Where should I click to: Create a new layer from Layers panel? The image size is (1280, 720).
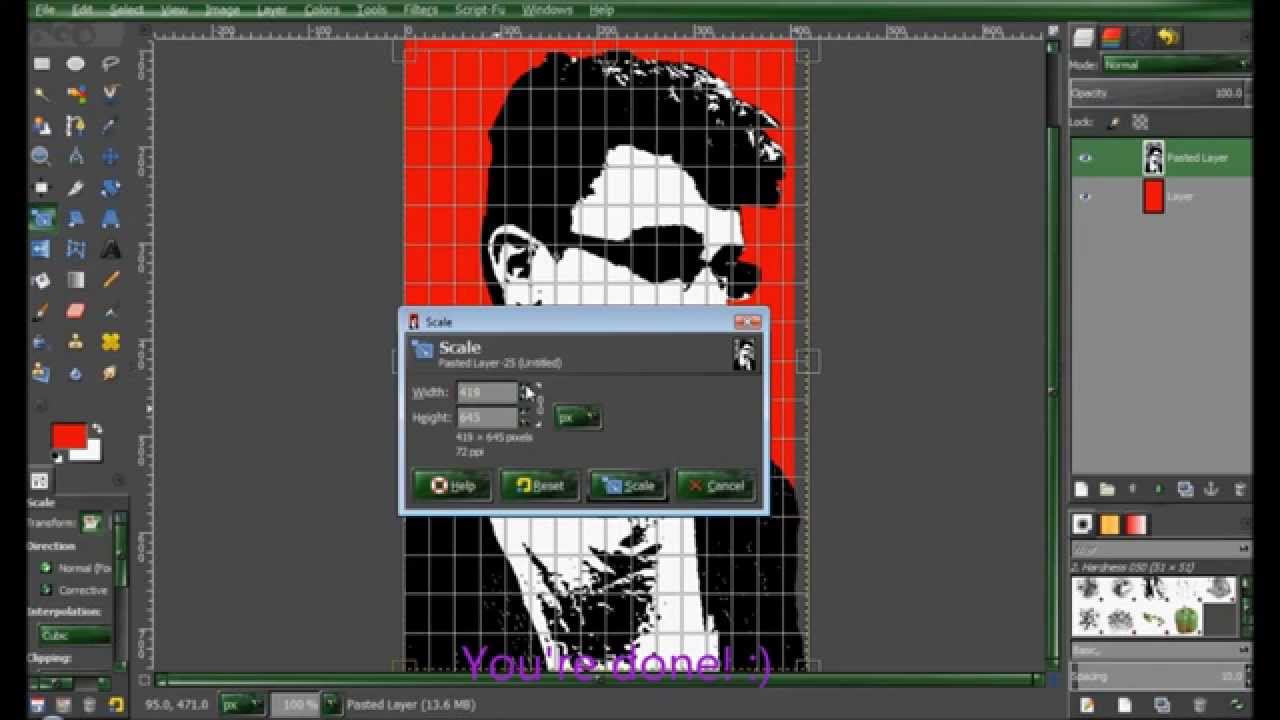1081,489
